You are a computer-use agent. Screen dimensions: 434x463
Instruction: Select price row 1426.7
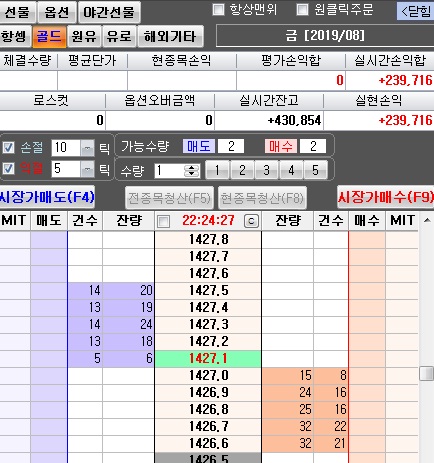[208, 427]
